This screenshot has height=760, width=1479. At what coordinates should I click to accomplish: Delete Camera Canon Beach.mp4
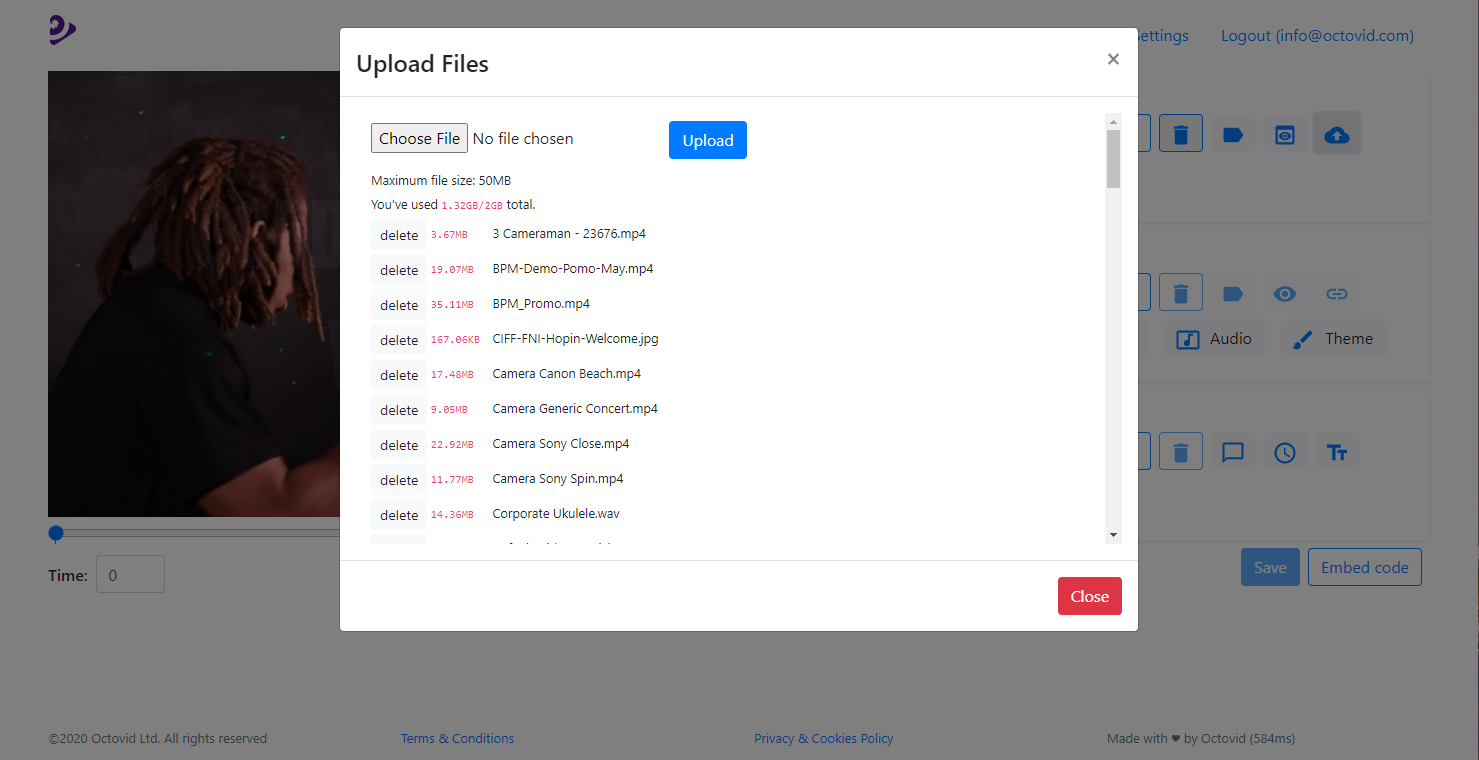[399, 375]
